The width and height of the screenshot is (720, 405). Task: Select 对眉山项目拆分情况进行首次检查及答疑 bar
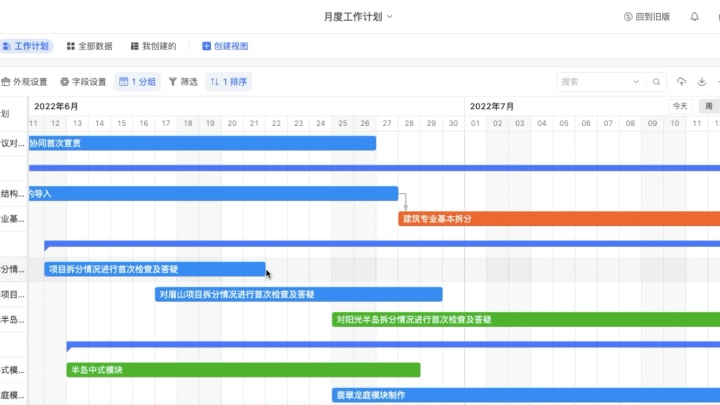(x=298, y=294)
